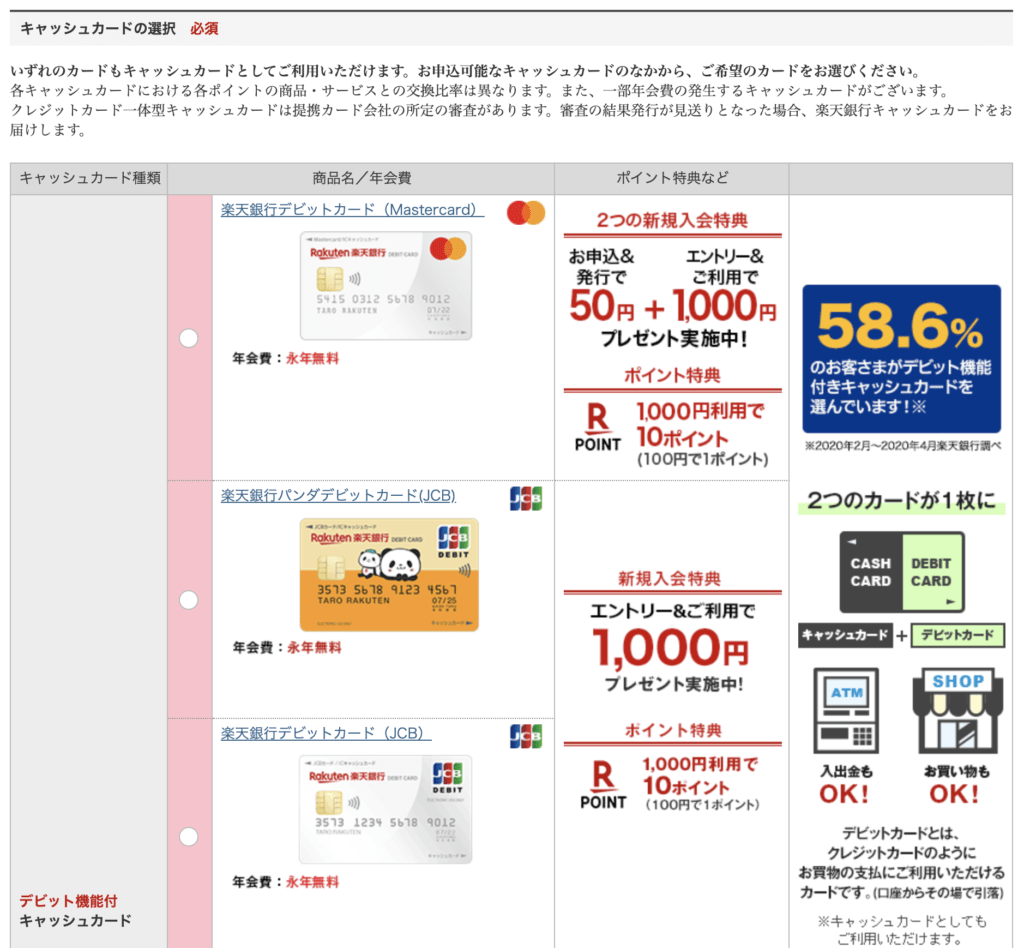Image resolution: width=1024 pixels, height=948 pixels.
Task: Pick the 楽天銀行デビットカード (JCB) radio button
Action: [189, 836]
